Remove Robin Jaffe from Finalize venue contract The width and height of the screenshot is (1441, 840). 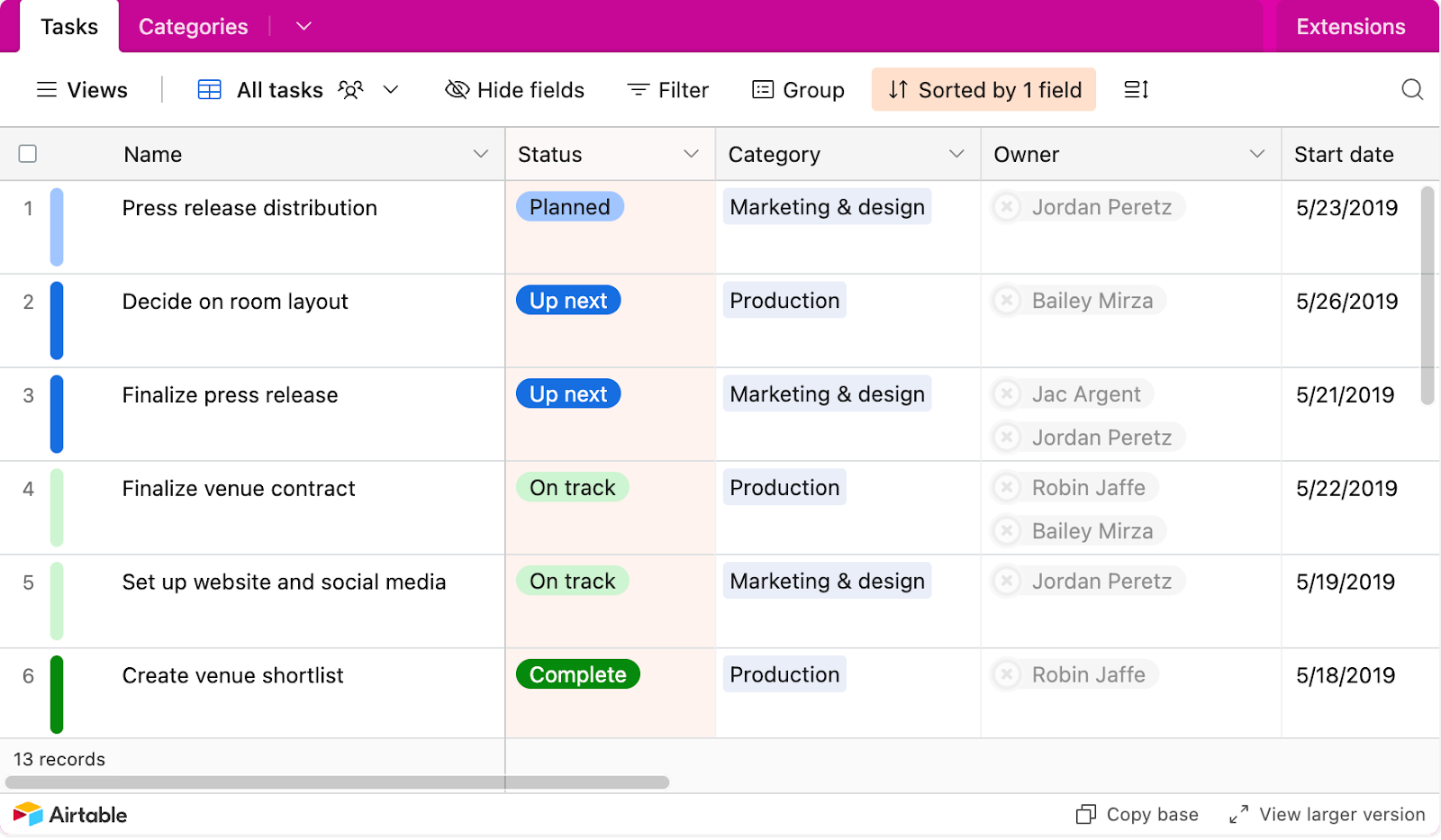1007,488
